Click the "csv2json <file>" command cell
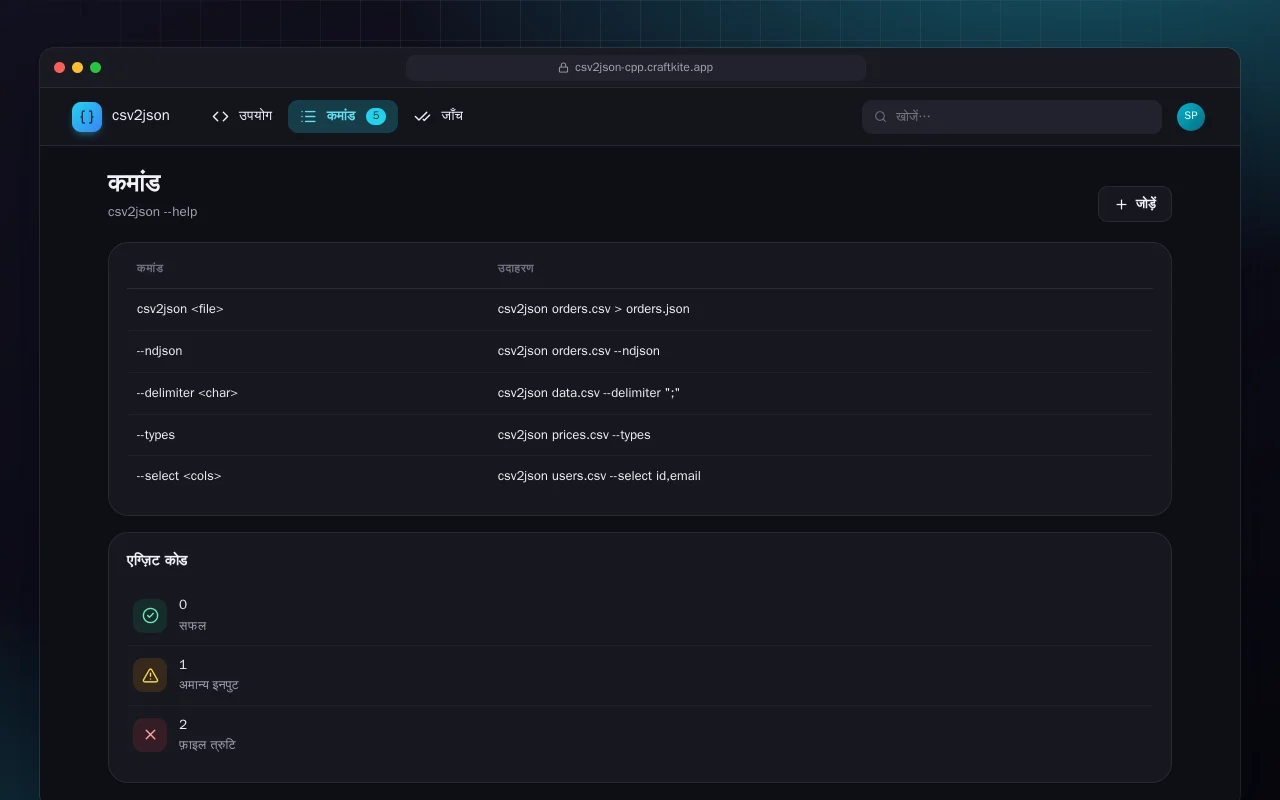 pyautogui.click(x=180, y=309)
